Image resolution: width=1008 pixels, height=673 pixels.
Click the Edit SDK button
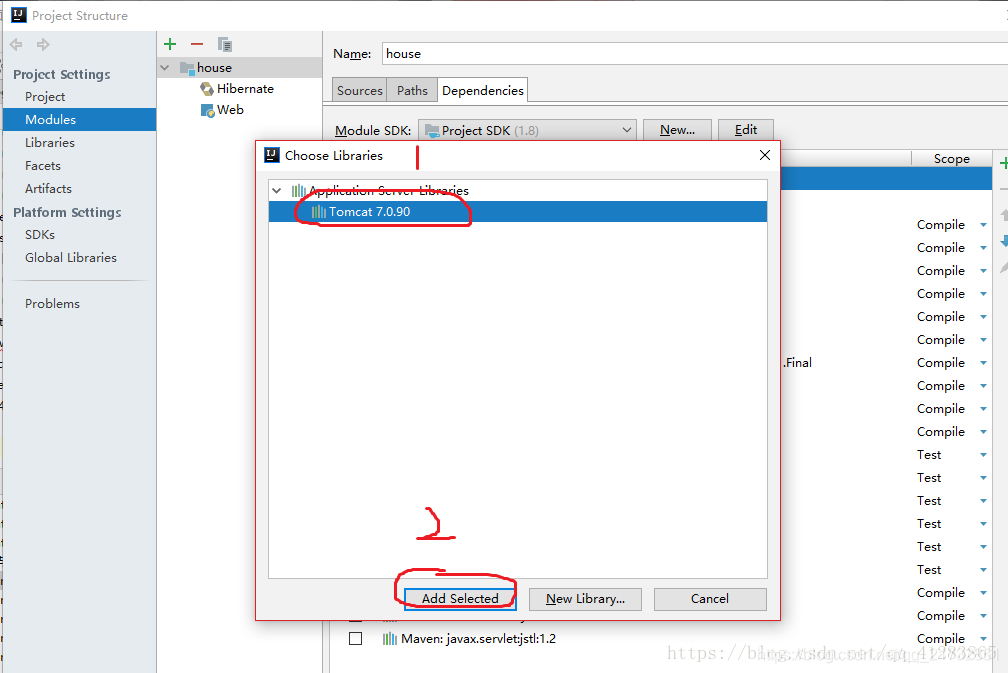(x=746, y=130)
